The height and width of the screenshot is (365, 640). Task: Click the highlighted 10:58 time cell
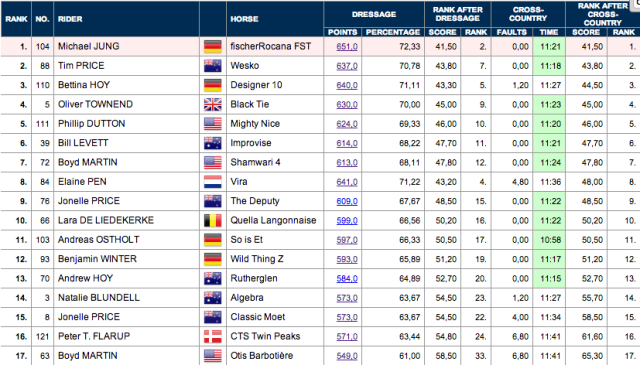[549, 240]
